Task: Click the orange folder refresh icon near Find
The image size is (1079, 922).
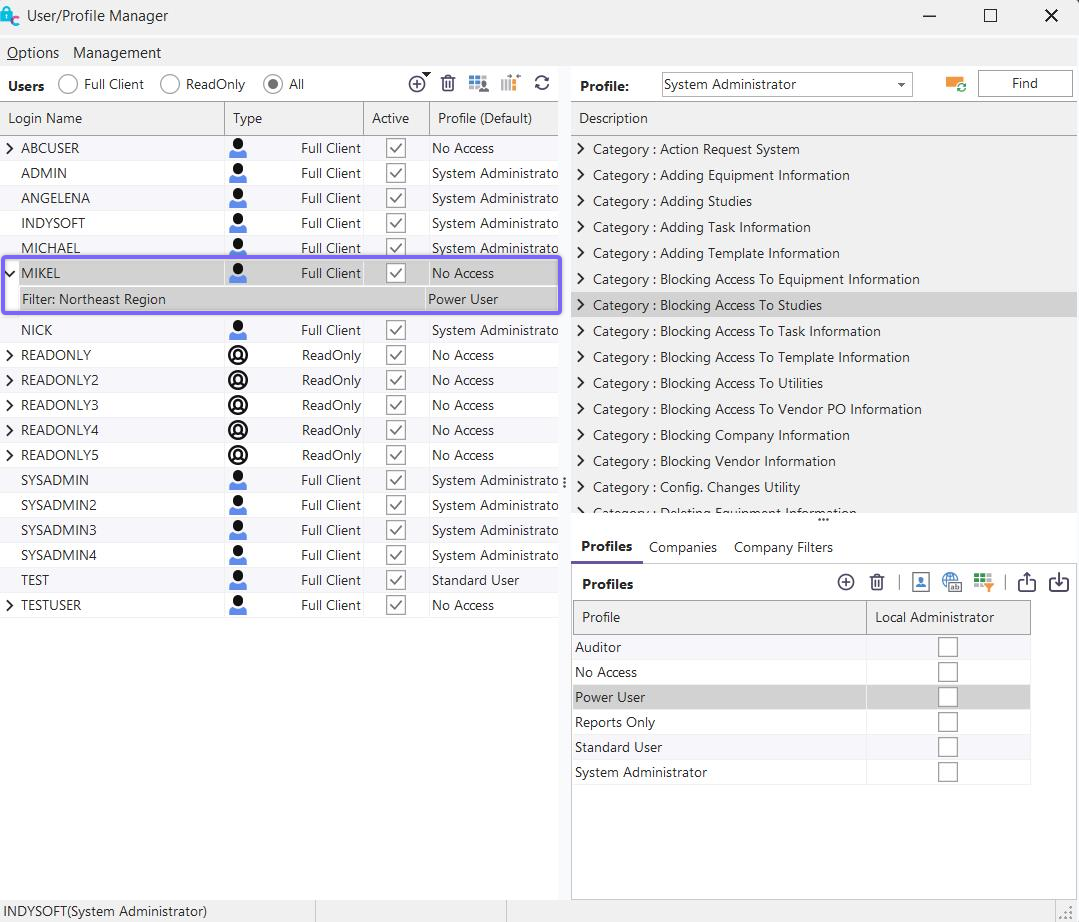Action: (x=955, y=84)
